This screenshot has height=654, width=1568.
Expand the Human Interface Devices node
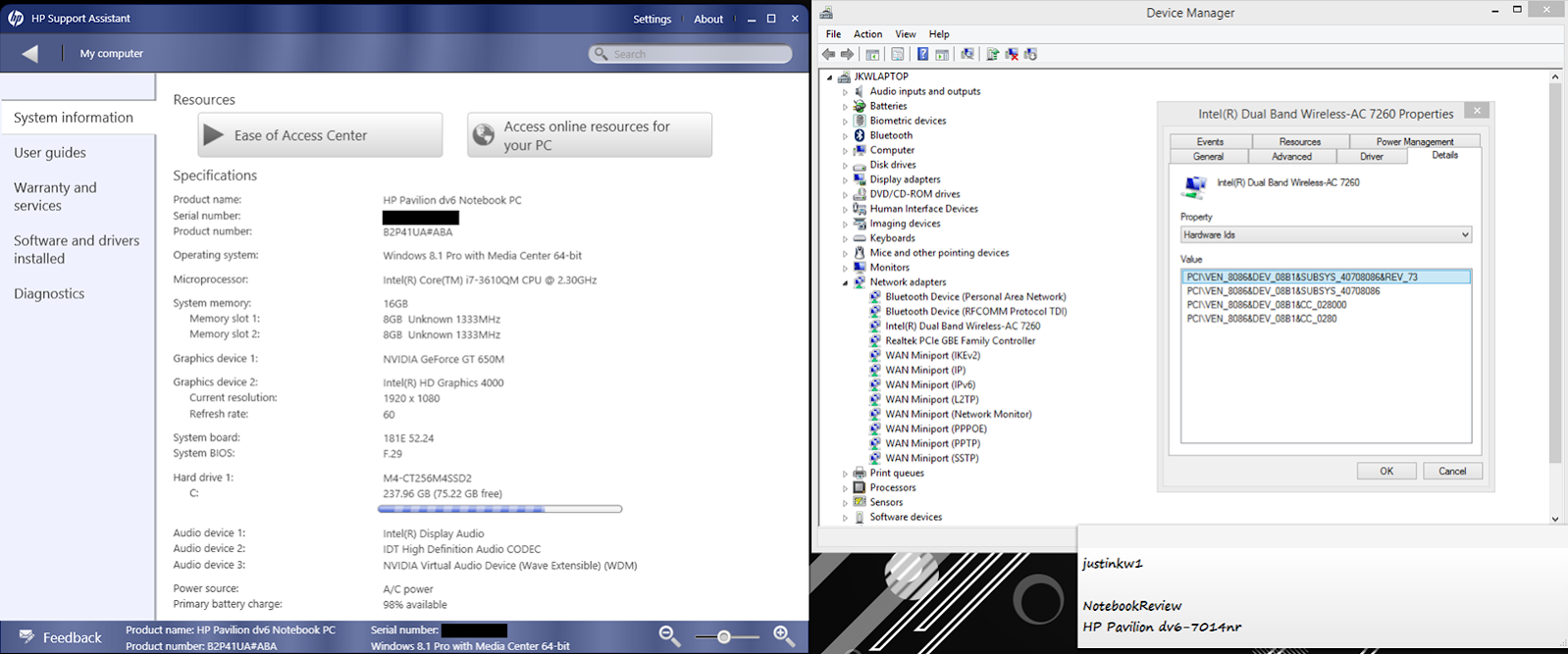pos(845,210)
